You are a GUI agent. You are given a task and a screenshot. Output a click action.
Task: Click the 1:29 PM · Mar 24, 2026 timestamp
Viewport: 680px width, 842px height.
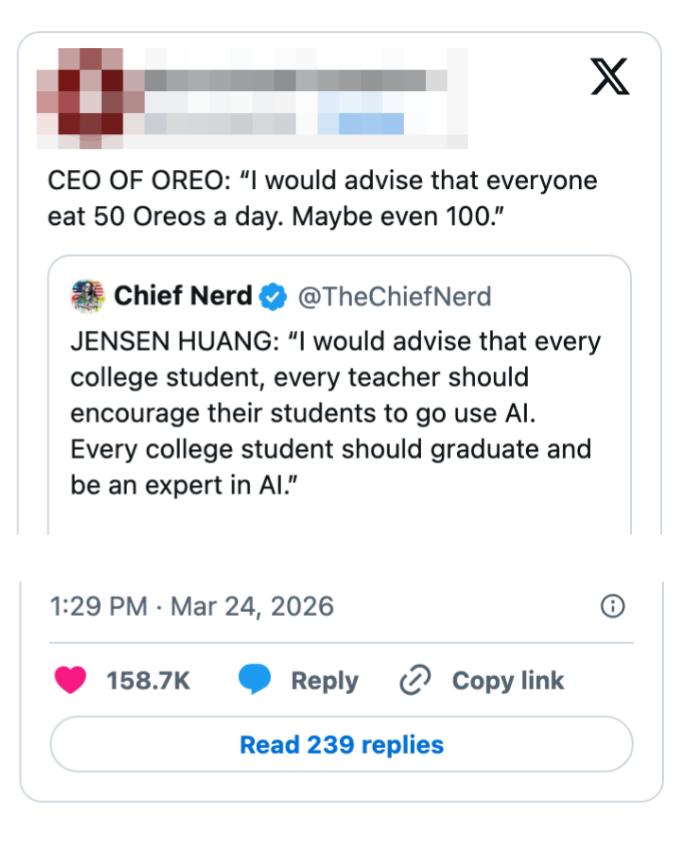click(191, 606)
